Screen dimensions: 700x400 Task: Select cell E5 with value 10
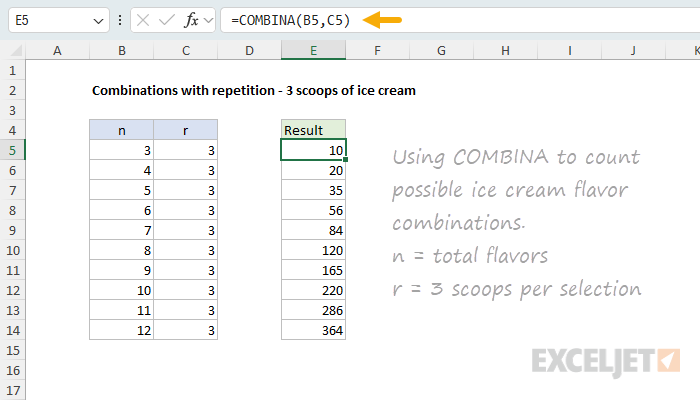click(x=313, y=150)
